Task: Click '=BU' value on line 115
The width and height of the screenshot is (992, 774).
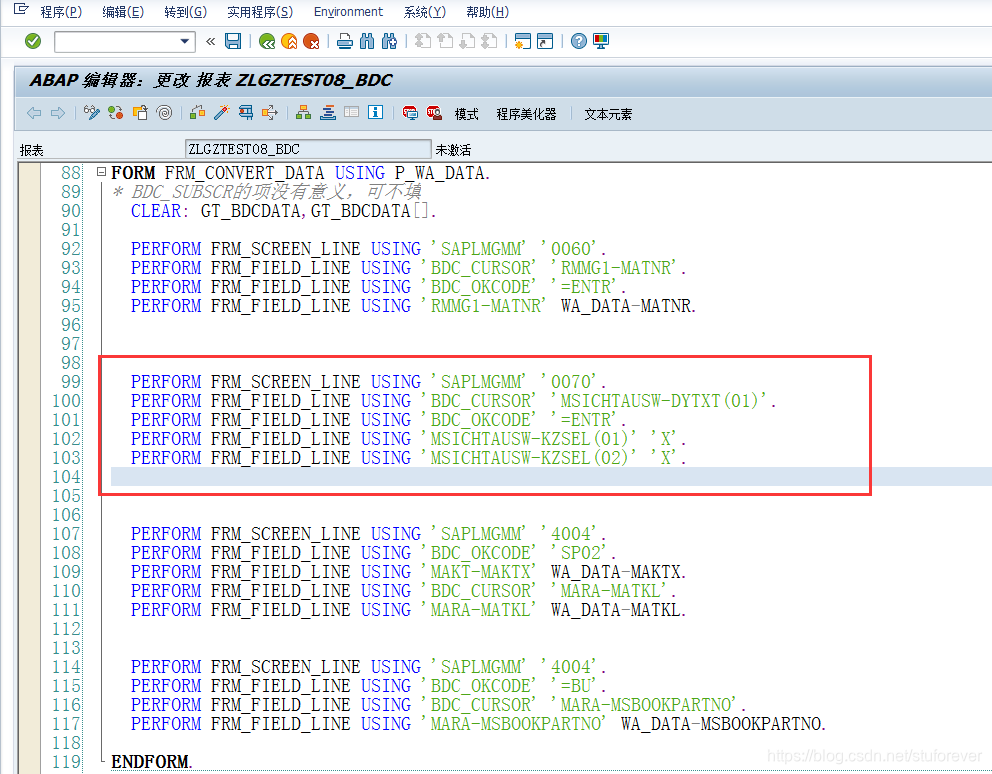Action: tap(576, 685)
